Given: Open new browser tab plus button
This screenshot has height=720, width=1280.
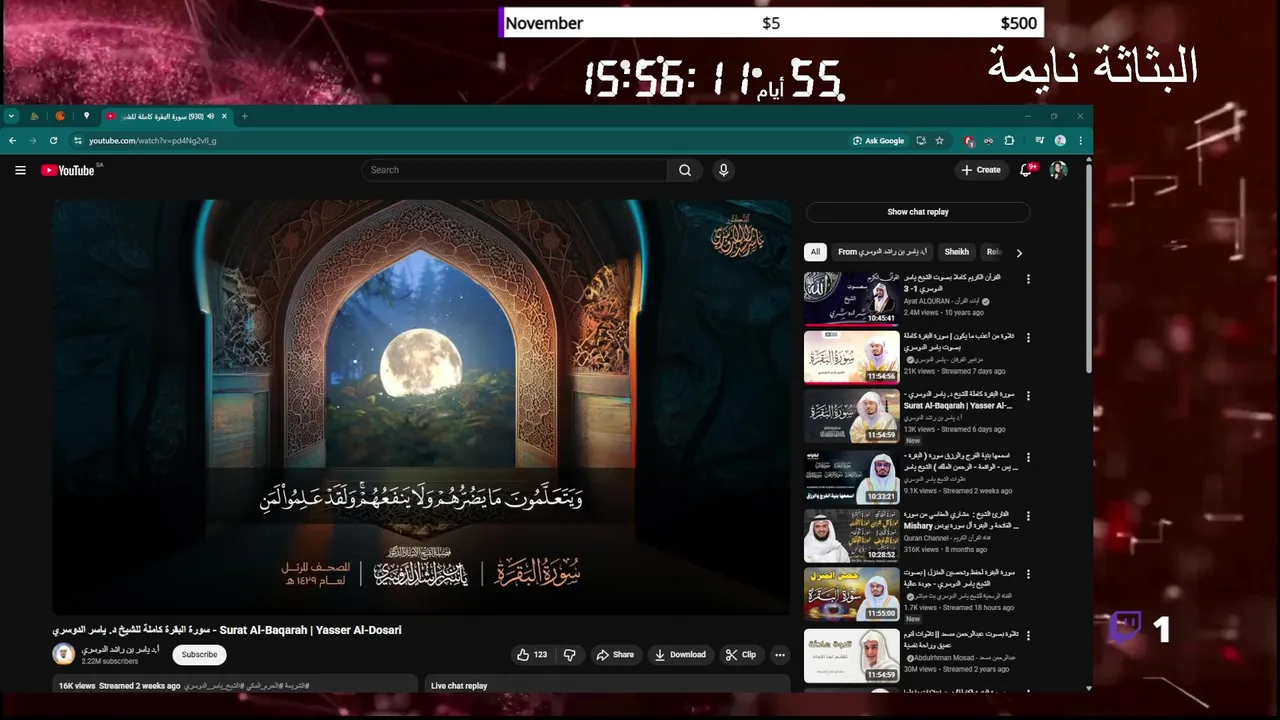Looking at the screenshot, I should point(244,116).
